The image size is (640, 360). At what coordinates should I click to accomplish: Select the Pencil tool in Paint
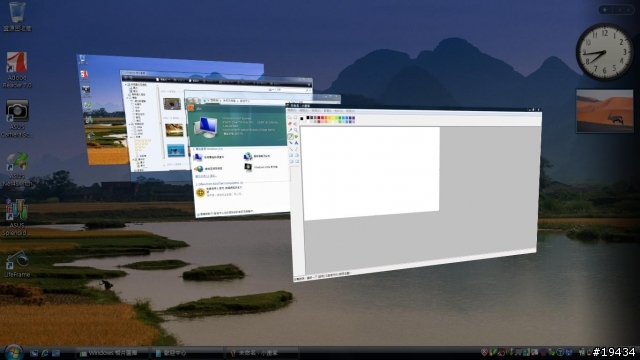290,137
